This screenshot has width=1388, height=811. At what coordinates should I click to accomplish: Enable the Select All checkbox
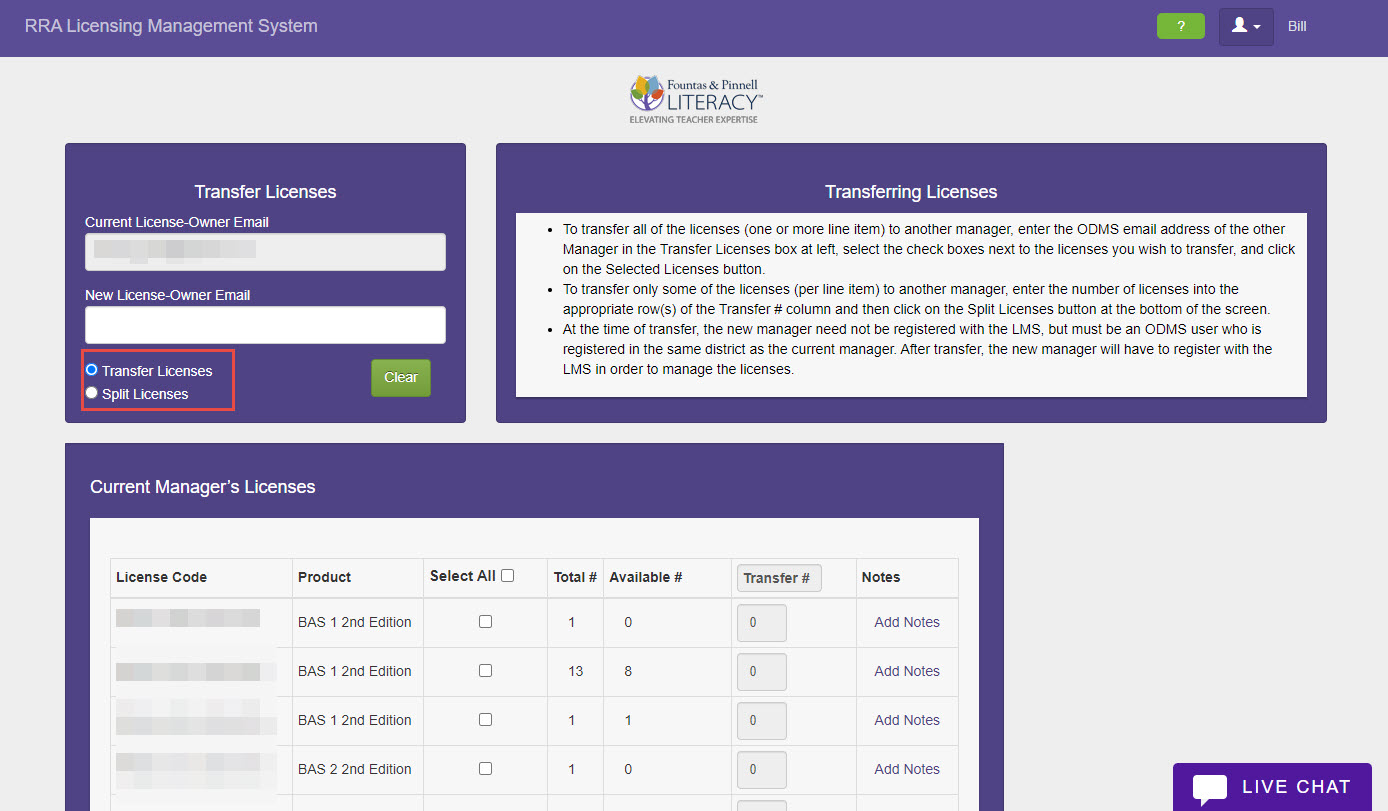point(508,575)
